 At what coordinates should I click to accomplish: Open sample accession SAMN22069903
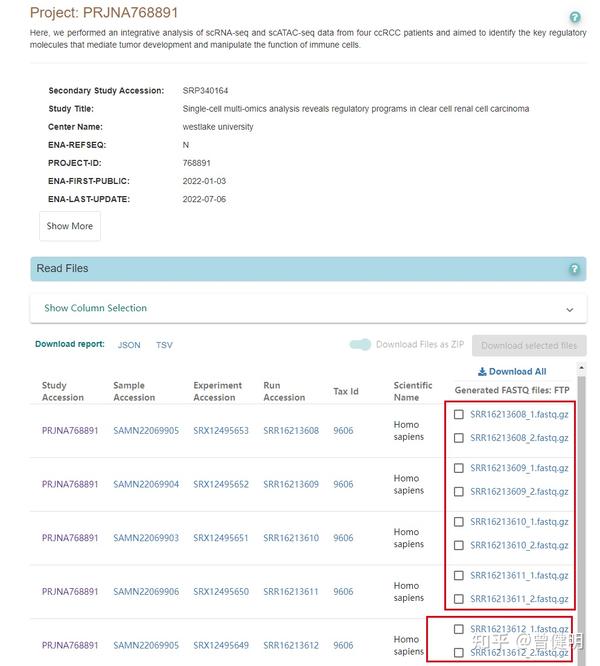[x=146, y=538]
